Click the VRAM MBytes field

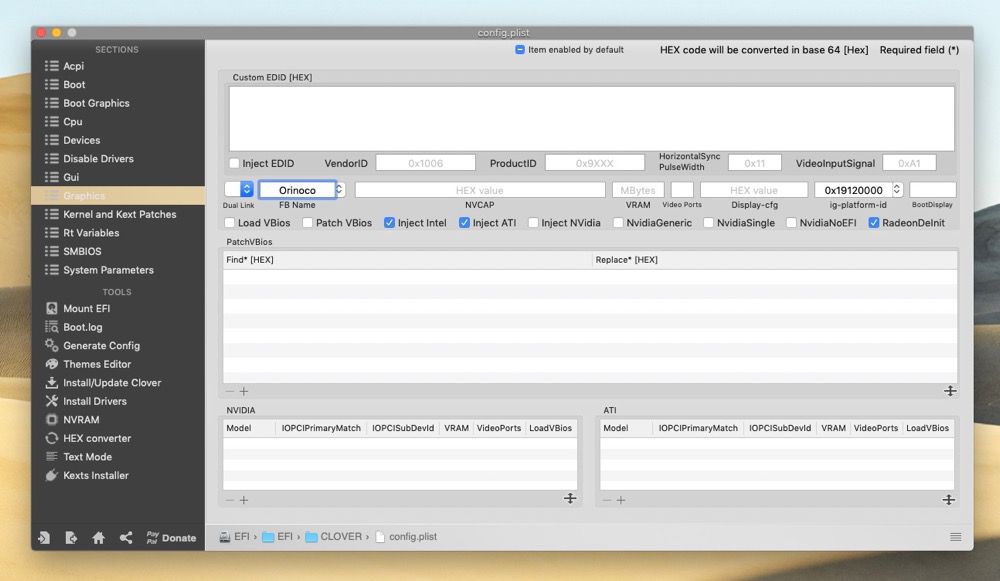tap(638, 190)
